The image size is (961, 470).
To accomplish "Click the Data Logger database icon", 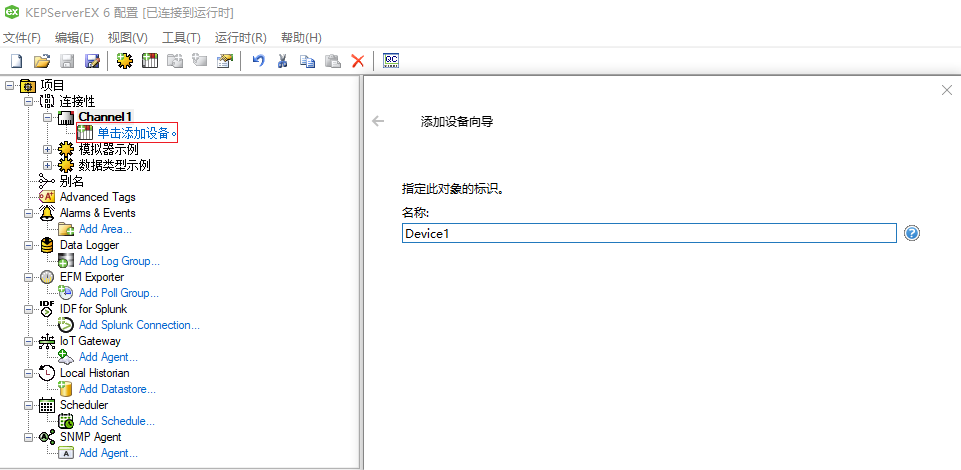I will click(47, 244).
